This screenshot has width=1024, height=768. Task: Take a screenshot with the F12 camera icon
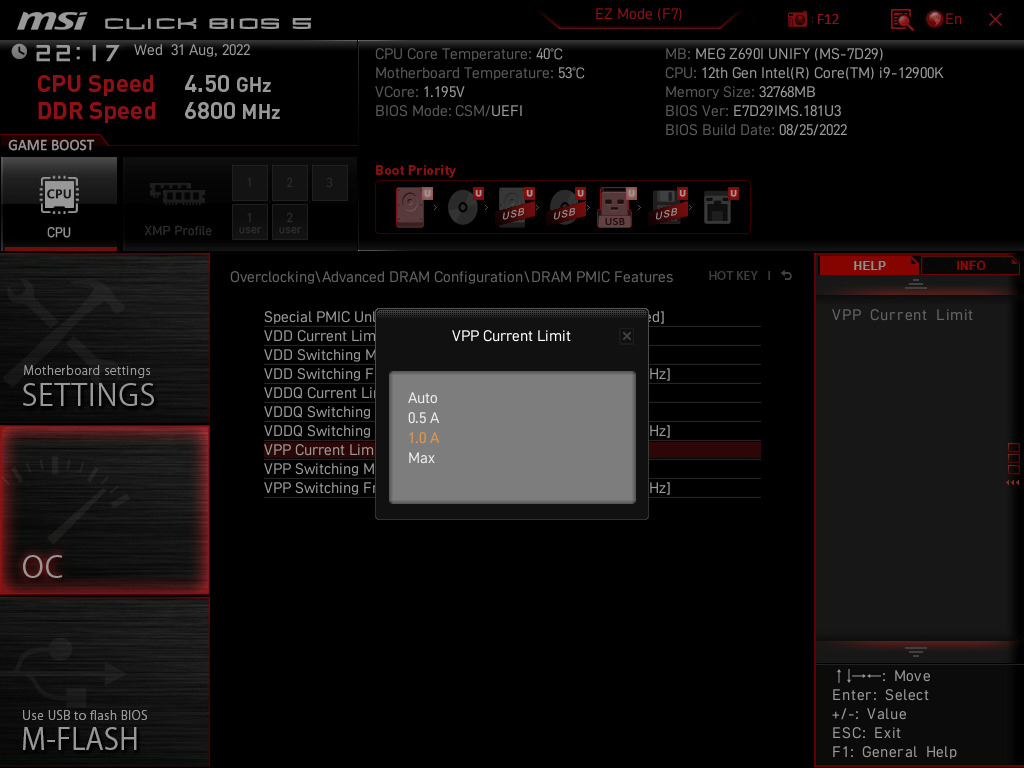click(797, 19)
